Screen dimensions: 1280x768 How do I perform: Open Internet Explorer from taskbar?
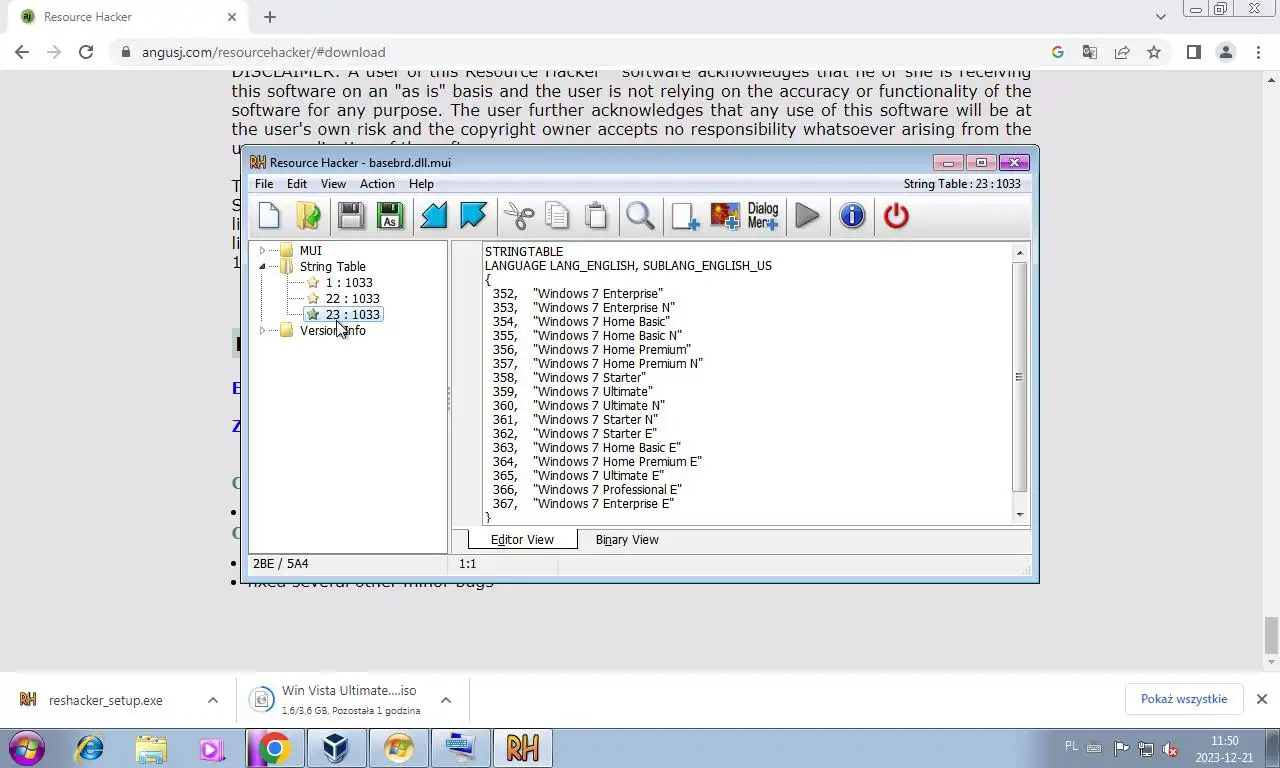pos(90,748)
